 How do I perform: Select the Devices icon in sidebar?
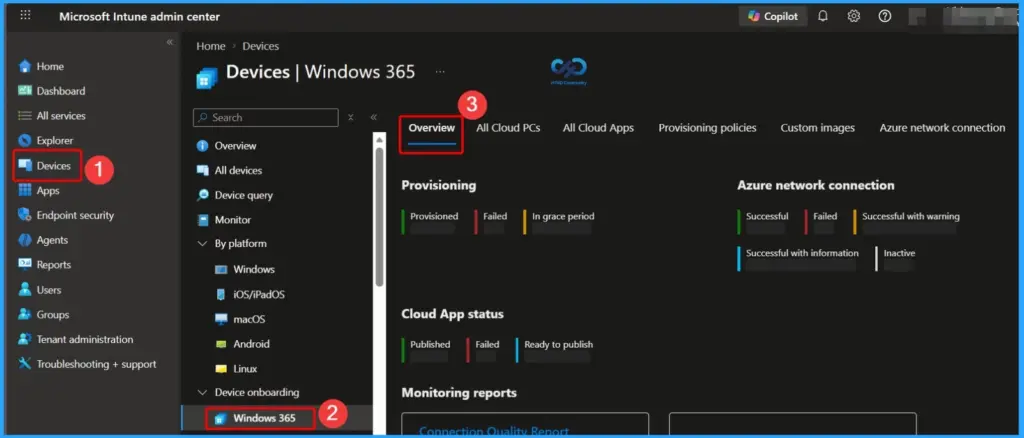[25, 165]
